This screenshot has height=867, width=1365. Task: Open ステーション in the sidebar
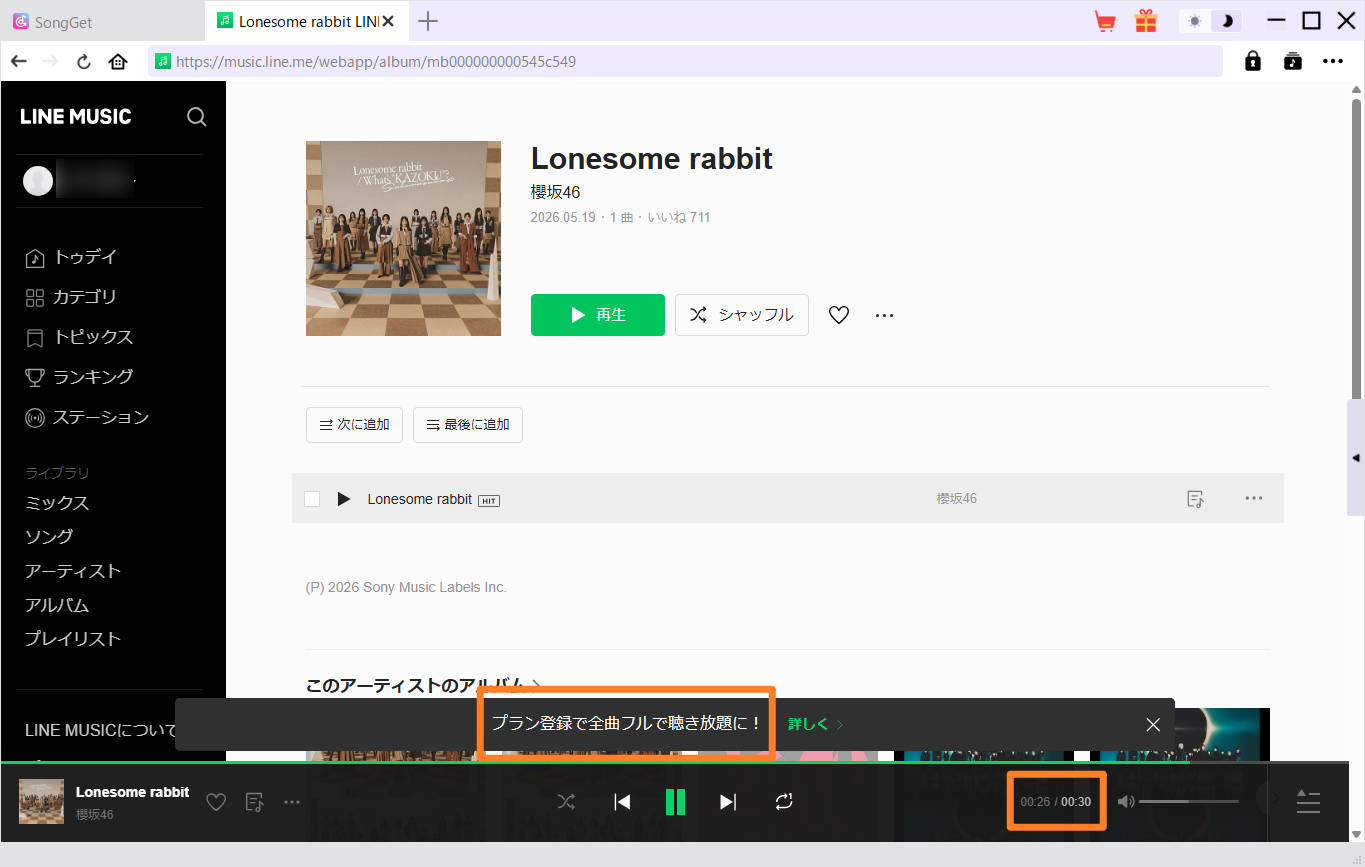(x=87, y=417)
